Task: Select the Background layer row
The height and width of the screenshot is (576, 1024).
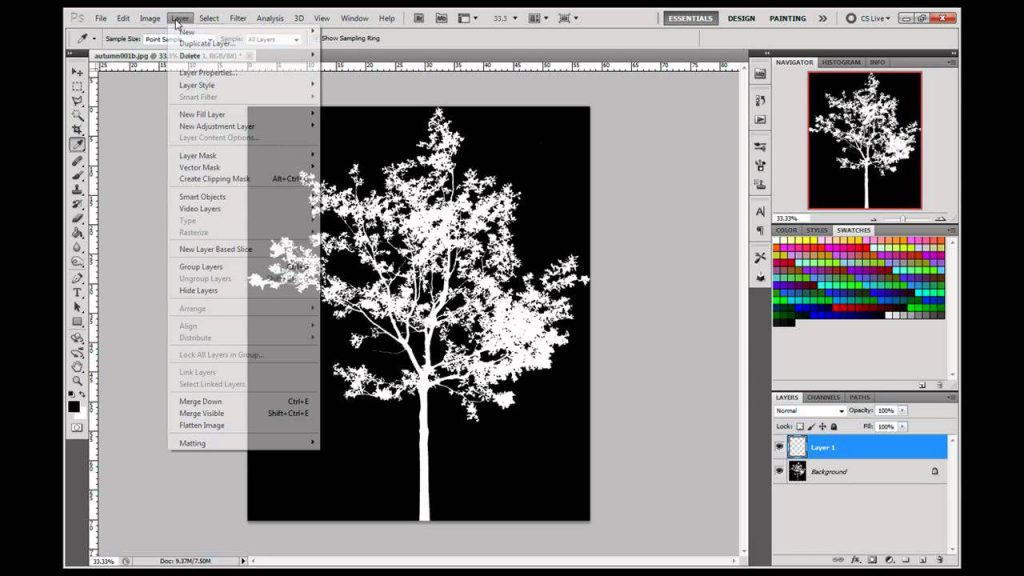Action: coord(860,471)
